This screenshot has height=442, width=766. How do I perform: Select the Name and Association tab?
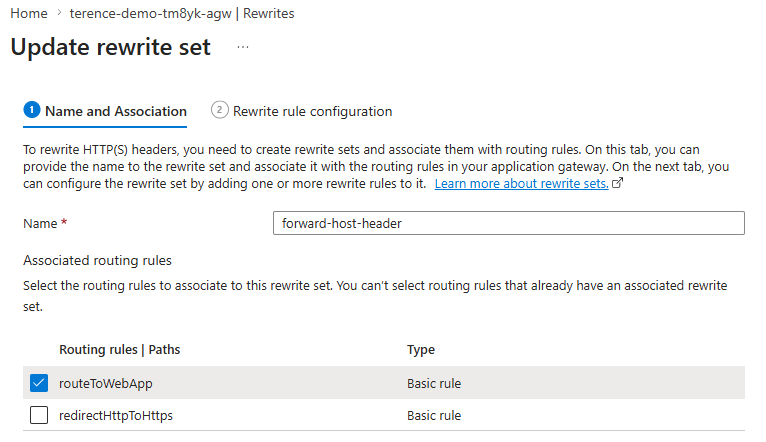[x=105, y=111]
